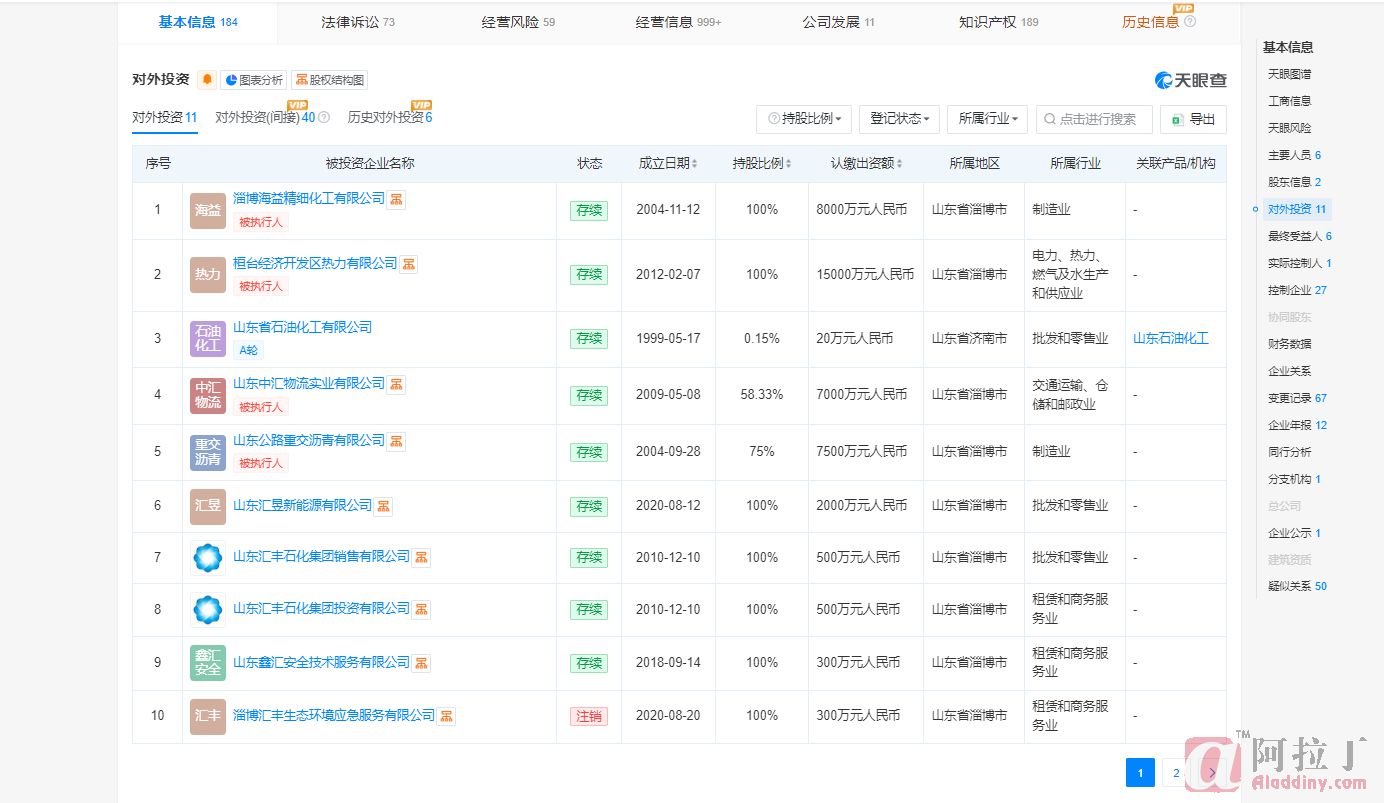Select 对外投资(间接) 40 sub-tab

[x=265, y=117]
